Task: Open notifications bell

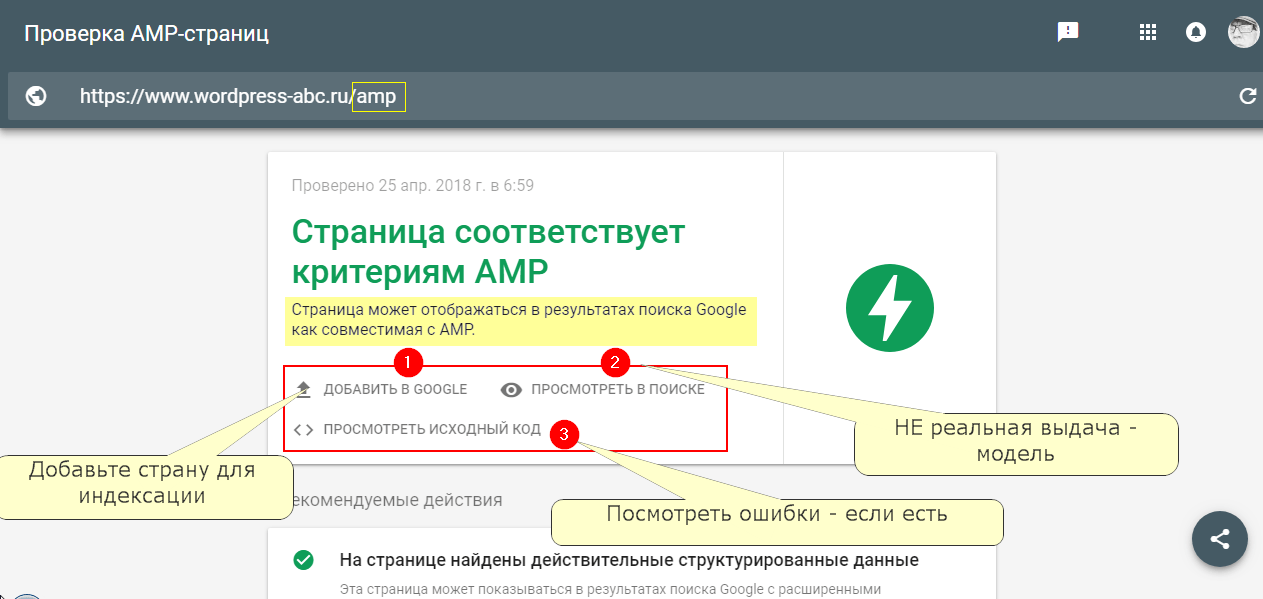Action: pyautogui.click(x=1195, y=32)
